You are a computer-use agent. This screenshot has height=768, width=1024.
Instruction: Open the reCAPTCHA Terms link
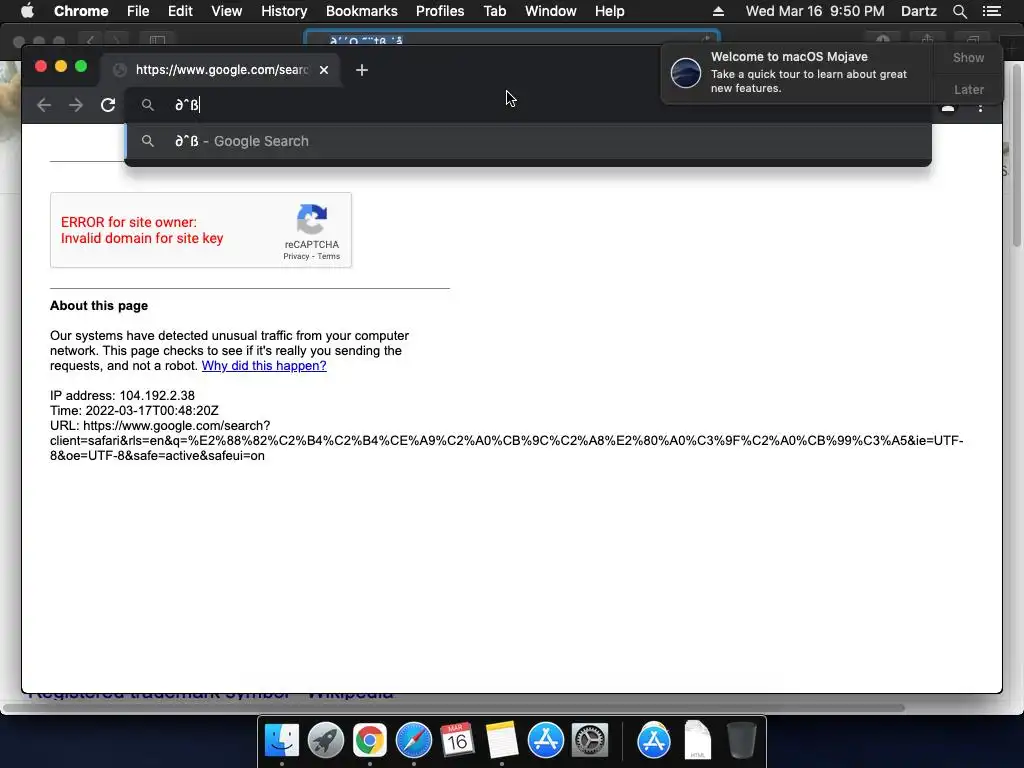coord(328,257)
